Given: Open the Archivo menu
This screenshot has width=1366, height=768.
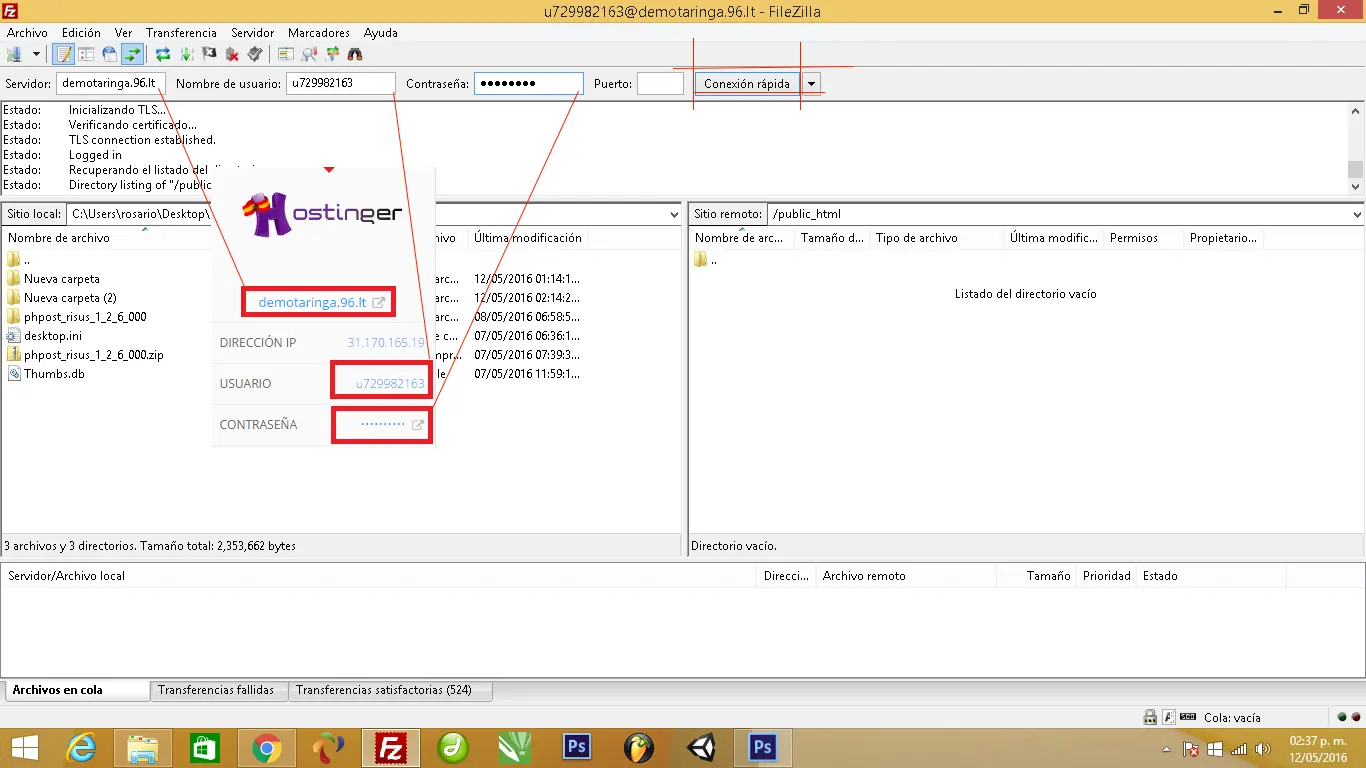Looking at the screenshot, I should pos(27,33).
